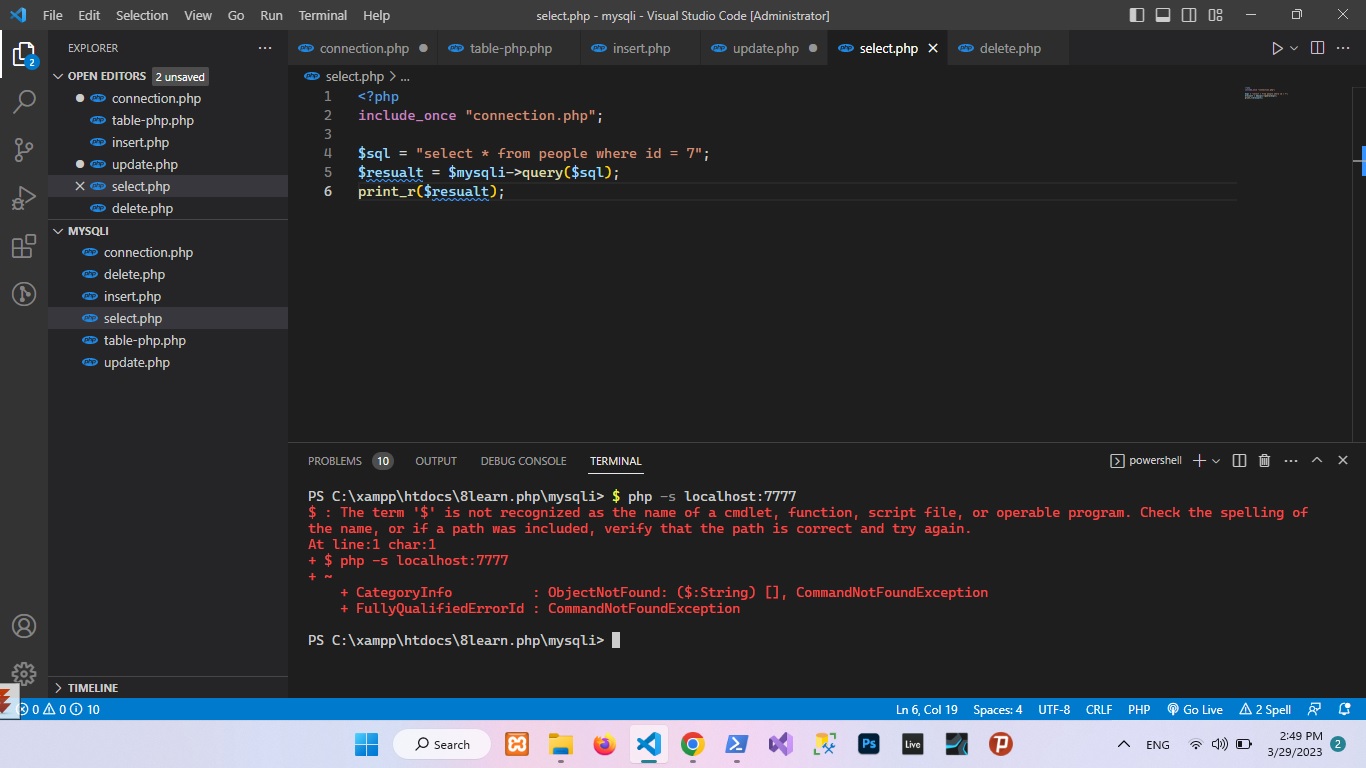The height and width of the screenshot is (768, 1366).
Task: Open the Selection menu
Action: (x=142, y=15)
